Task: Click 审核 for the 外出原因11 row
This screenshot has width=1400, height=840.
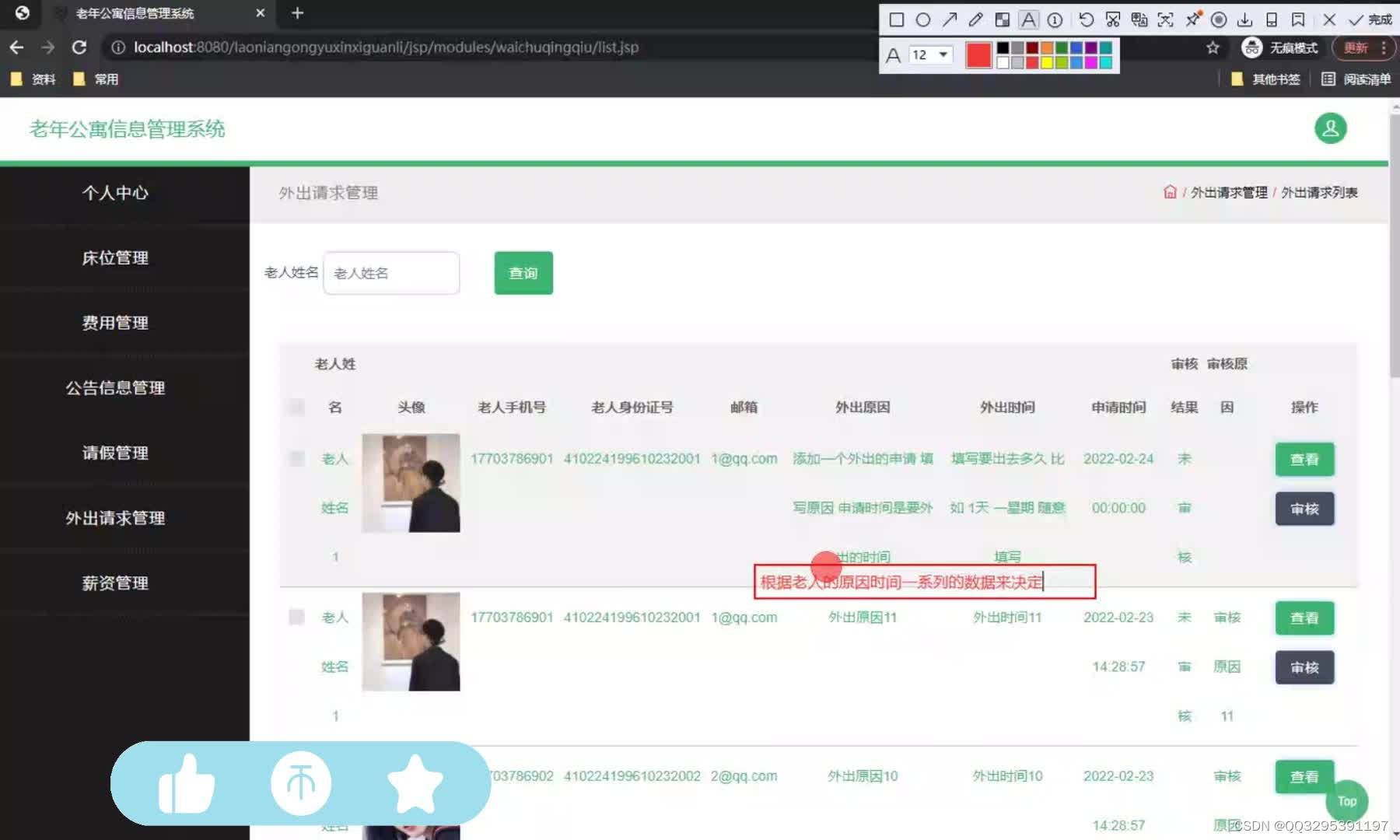Action: [x=1304, y=667]
